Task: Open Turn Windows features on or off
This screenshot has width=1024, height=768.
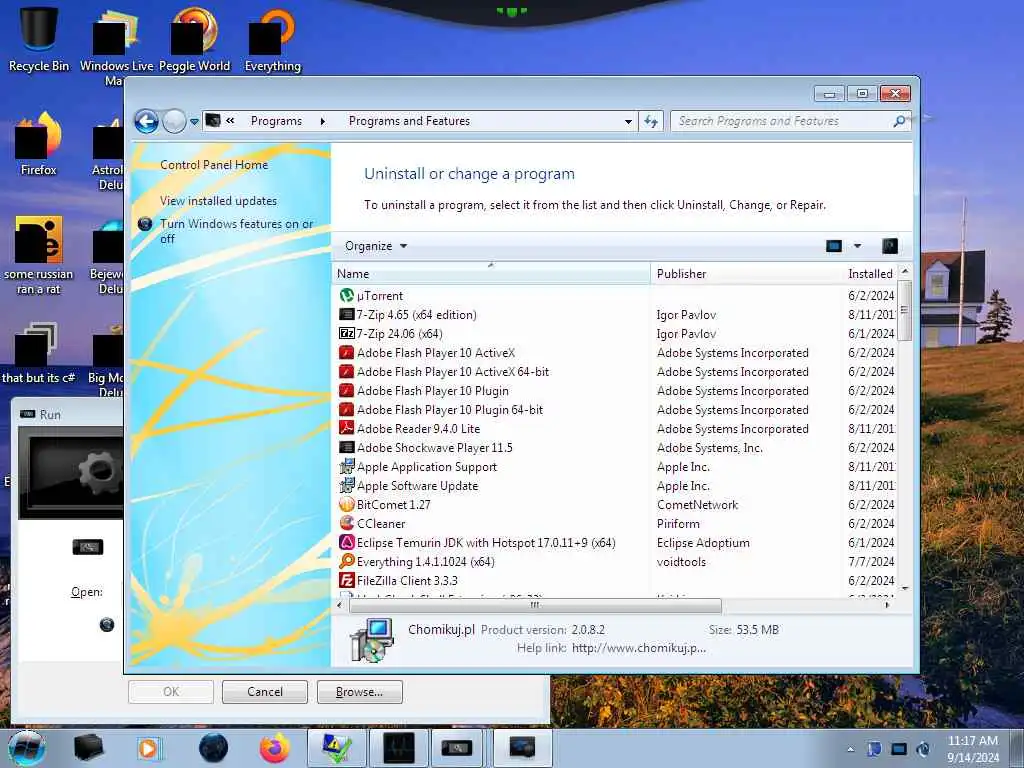Action: click(x=236, y=231)
